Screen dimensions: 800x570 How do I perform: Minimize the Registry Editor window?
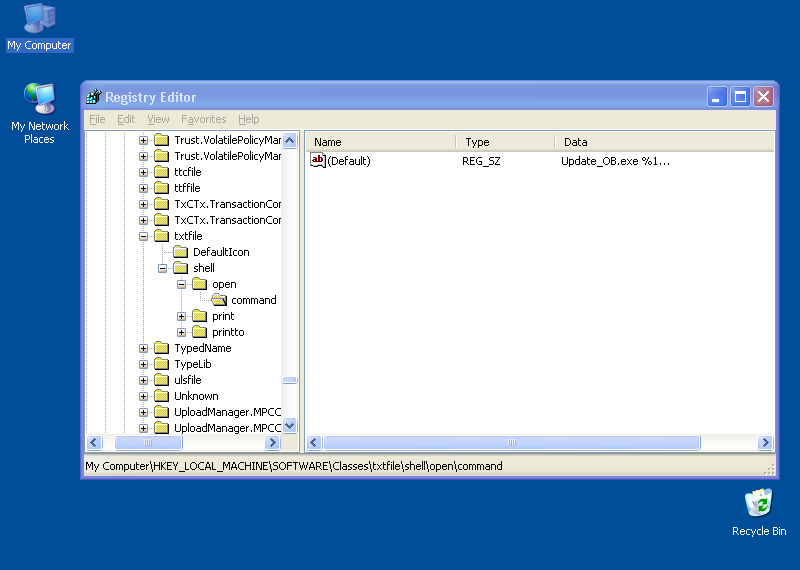pyautogui.click(x=716, y=96)
